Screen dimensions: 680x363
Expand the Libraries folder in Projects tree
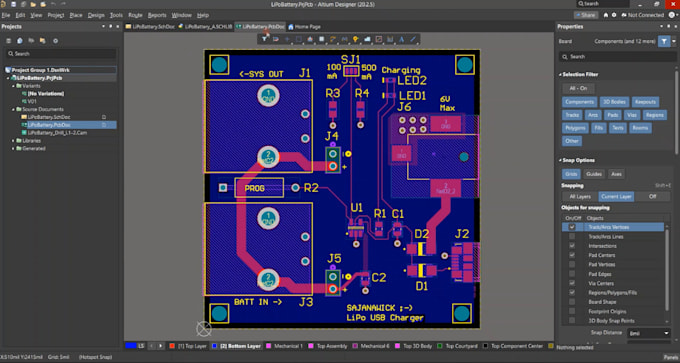13,141
